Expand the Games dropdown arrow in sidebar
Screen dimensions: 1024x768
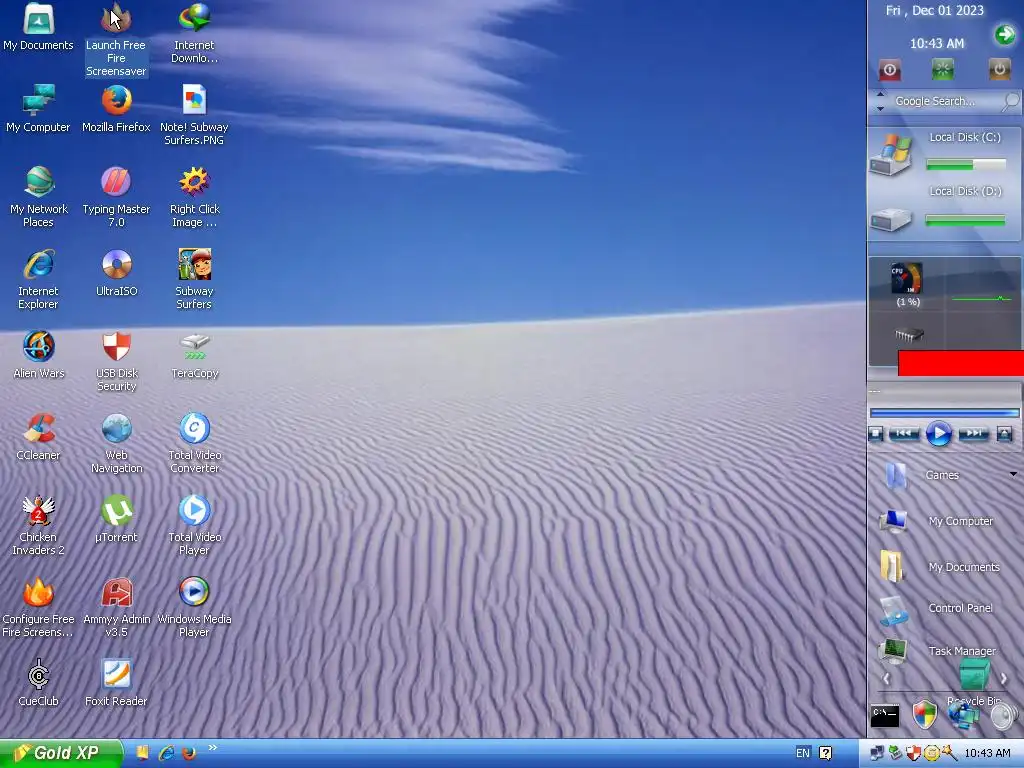point(1014,474)
